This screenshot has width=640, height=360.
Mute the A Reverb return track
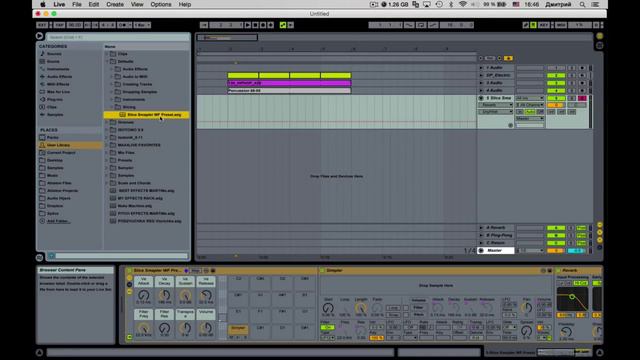point(556,228)
